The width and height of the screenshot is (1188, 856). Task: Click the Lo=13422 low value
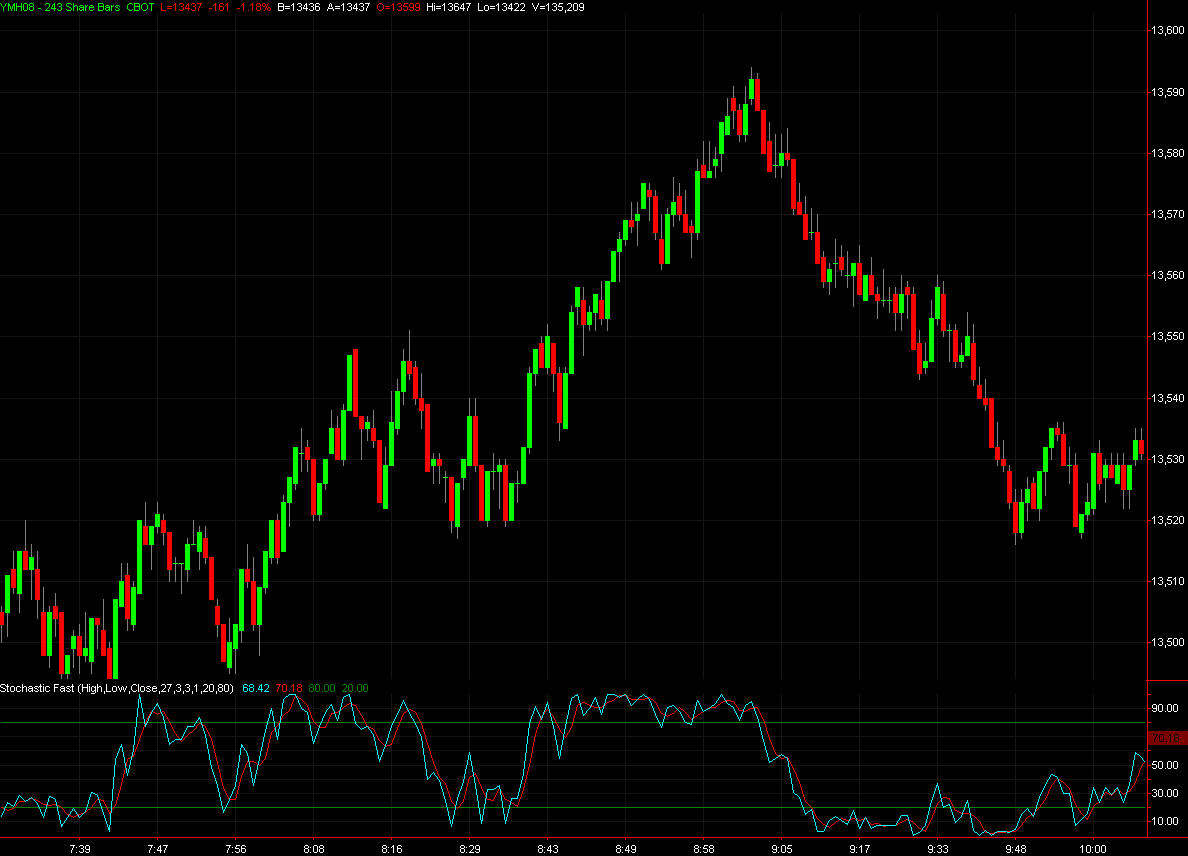point(501,8)
